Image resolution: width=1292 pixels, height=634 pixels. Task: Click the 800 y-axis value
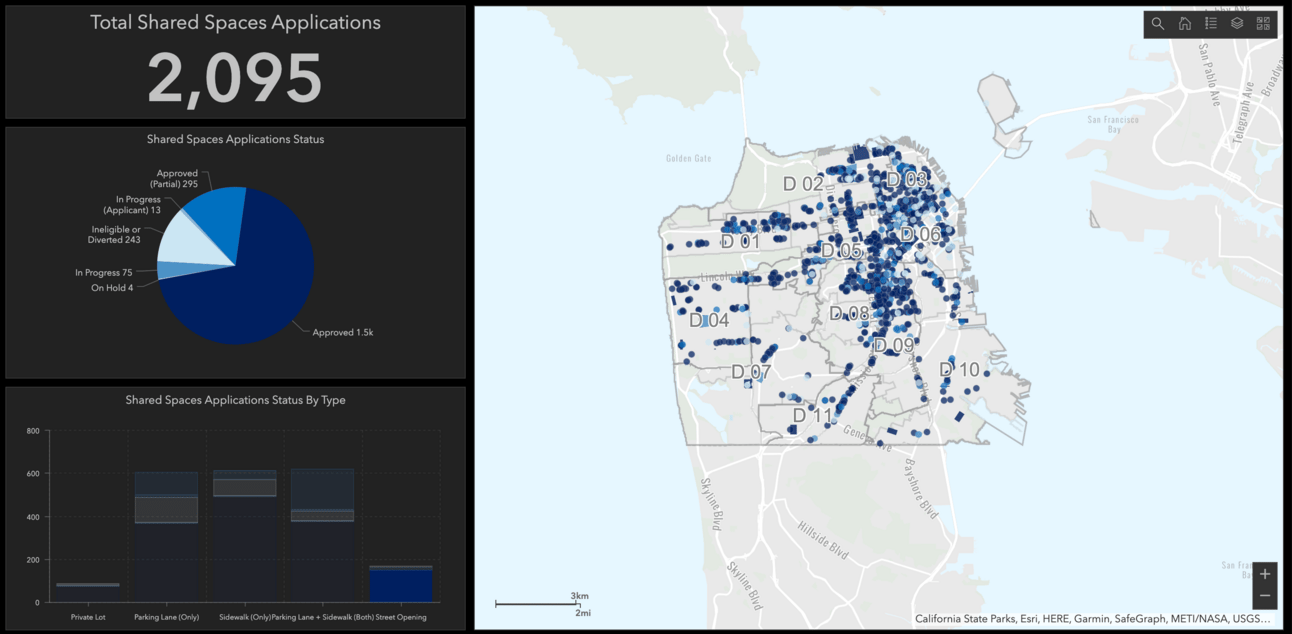(x=33, y=431)
